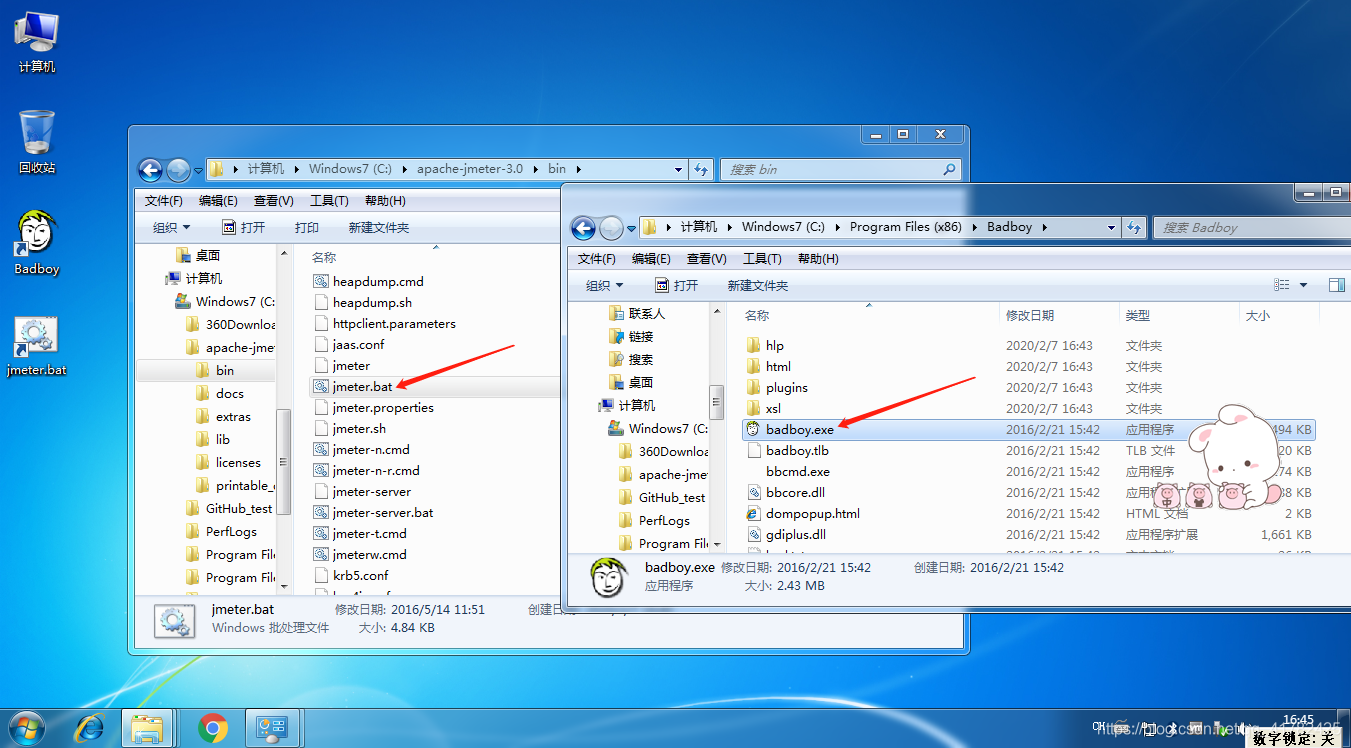This screenshot has width=1351, height=748.
Task: Click Badboy window tree scrollbar
Action: pyautogui.click(x=716, y=402)
